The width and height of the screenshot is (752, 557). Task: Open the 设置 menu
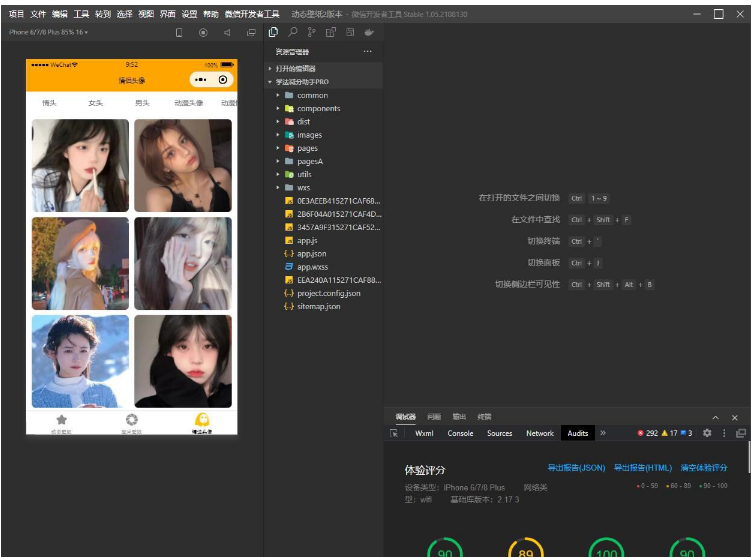coord(189,14)
